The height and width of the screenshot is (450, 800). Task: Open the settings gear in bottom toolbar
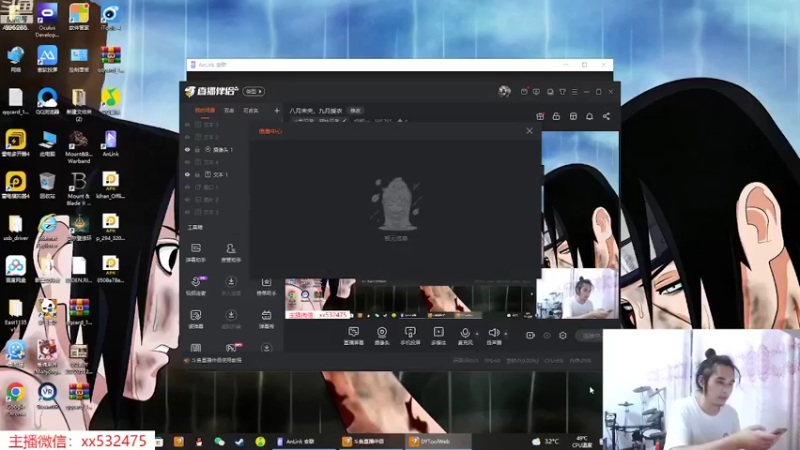563,335
